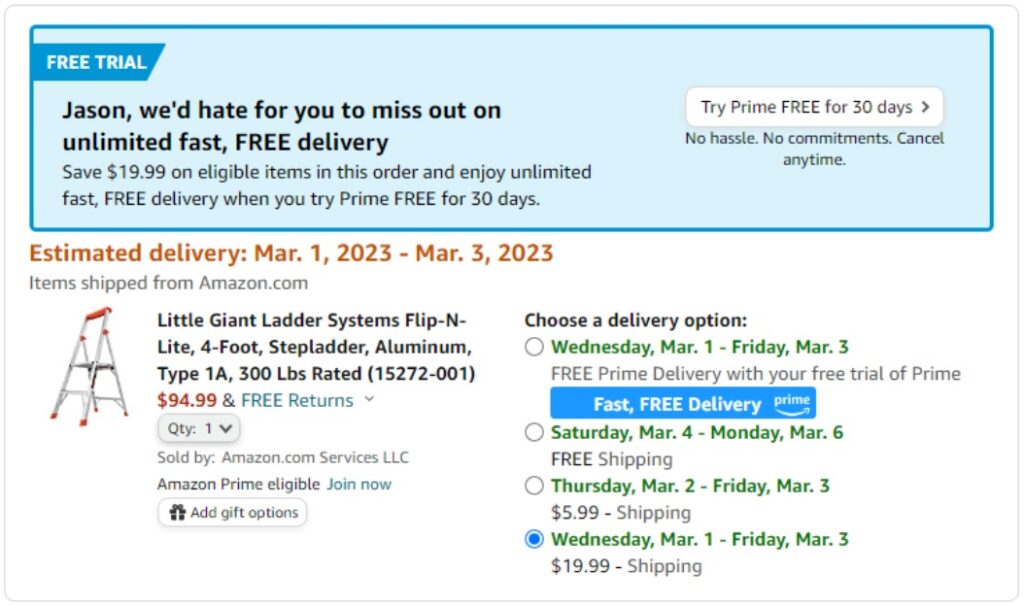Screen dimensions: 1024x605
Task: Click the Prime logo on delivery badge
Action: click(791, 403)
